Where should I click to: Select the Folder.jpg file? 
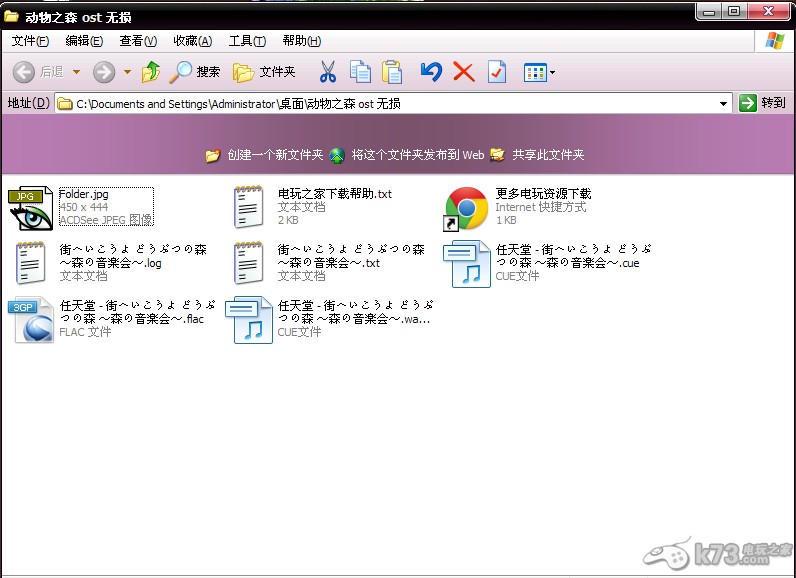(82, 194)
